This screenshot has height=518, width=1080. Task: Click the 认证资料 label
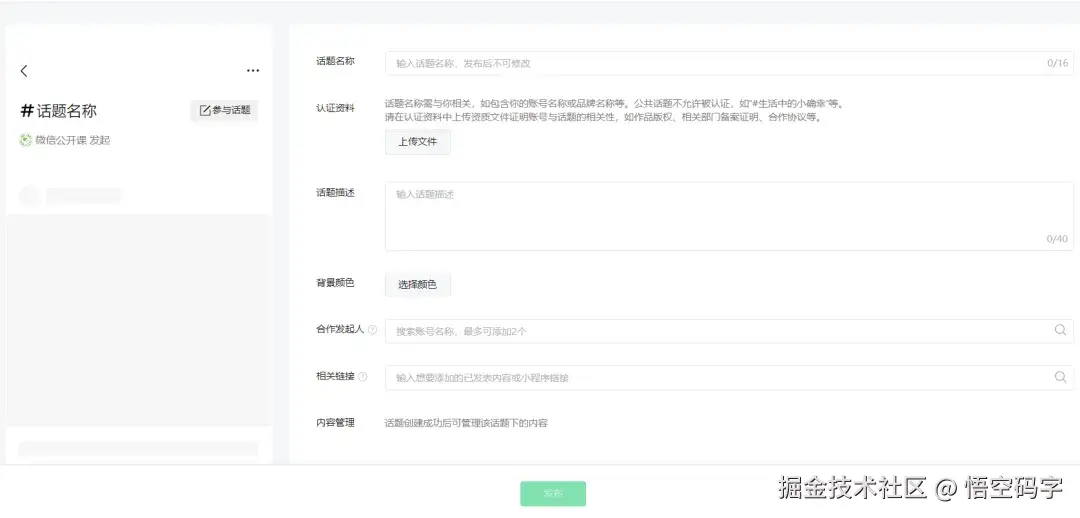pyautogui.click(x=335, y=108)
